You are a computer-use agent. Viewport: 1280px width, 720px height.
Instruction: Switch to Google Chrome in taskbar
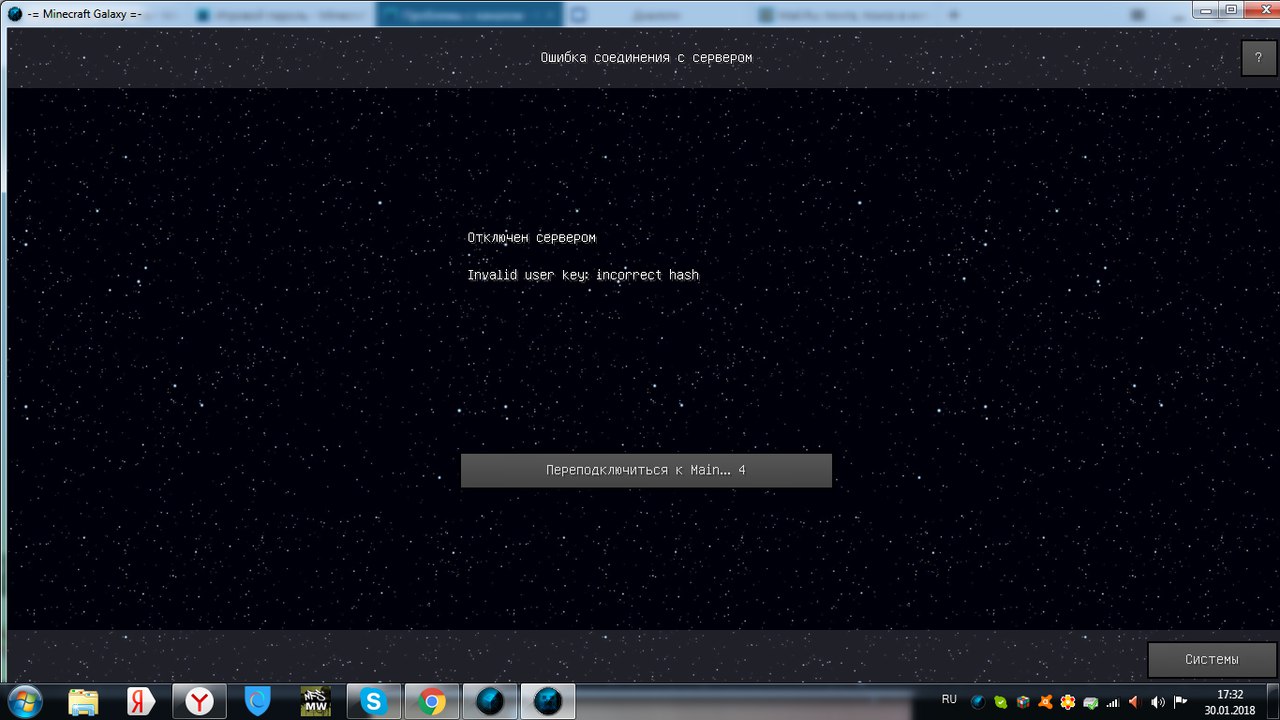pyautogui.click(x=433, y=702)
